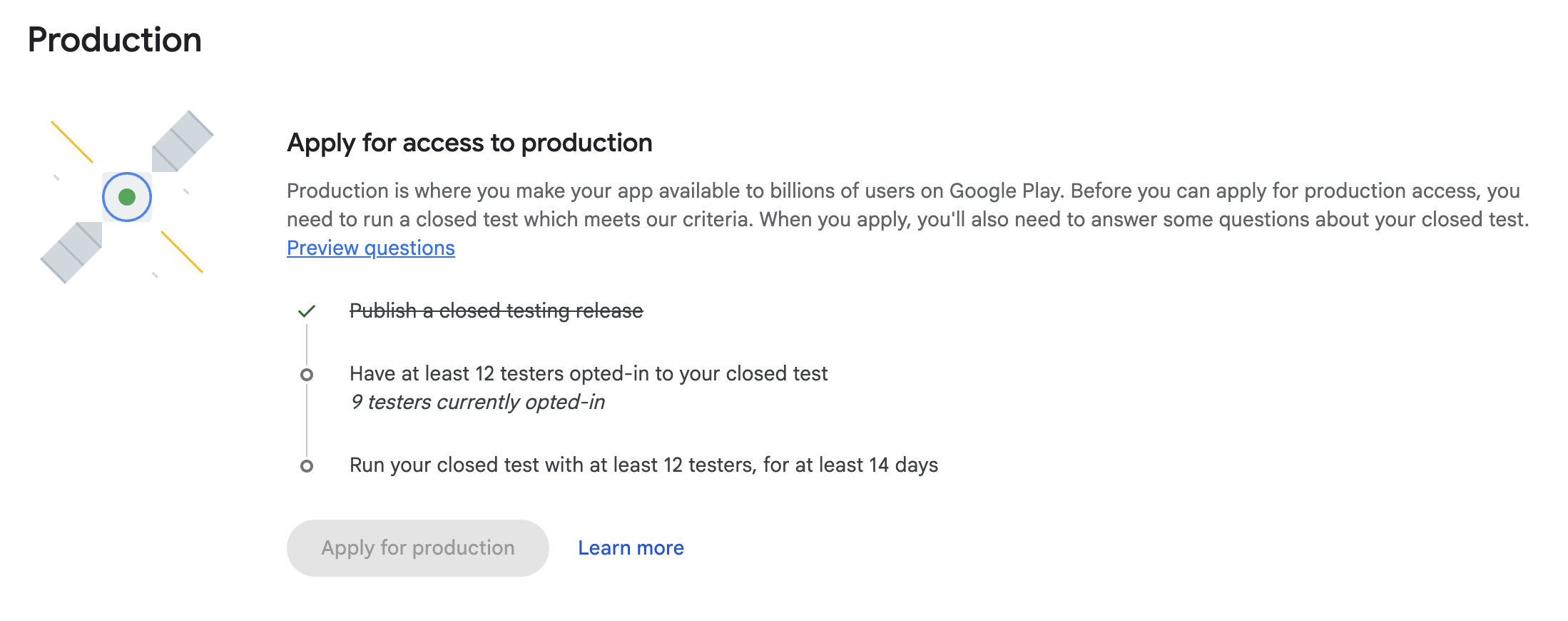Image resolution: width=1568 pixels, height=621 pixels.
Task: Click the 9 testers currently opted-in status
Action: pyautogui.click(x=477, y=403)
